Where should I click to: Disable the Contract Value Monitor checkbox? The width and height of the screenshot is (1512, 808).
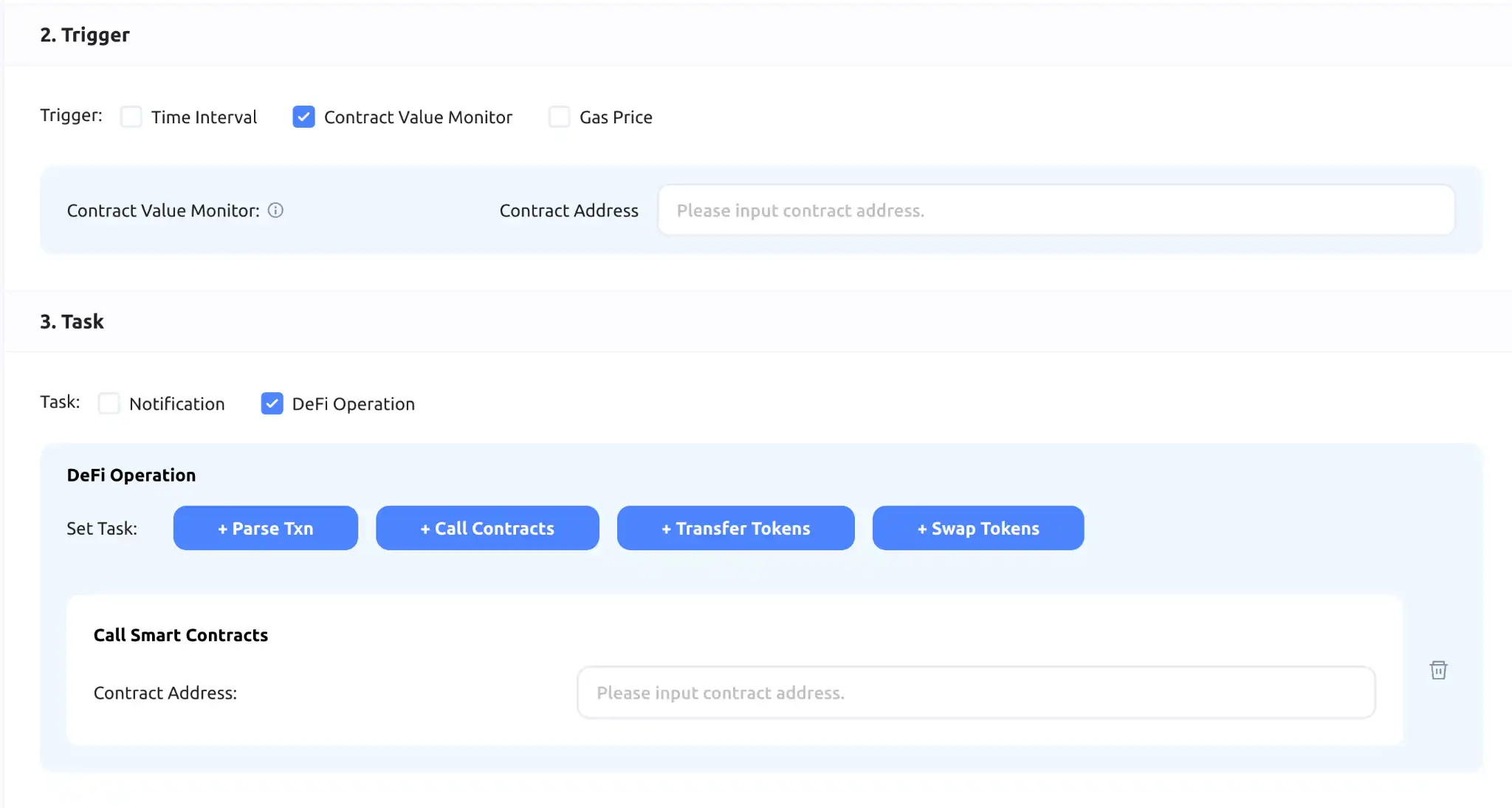coord(303,116)
